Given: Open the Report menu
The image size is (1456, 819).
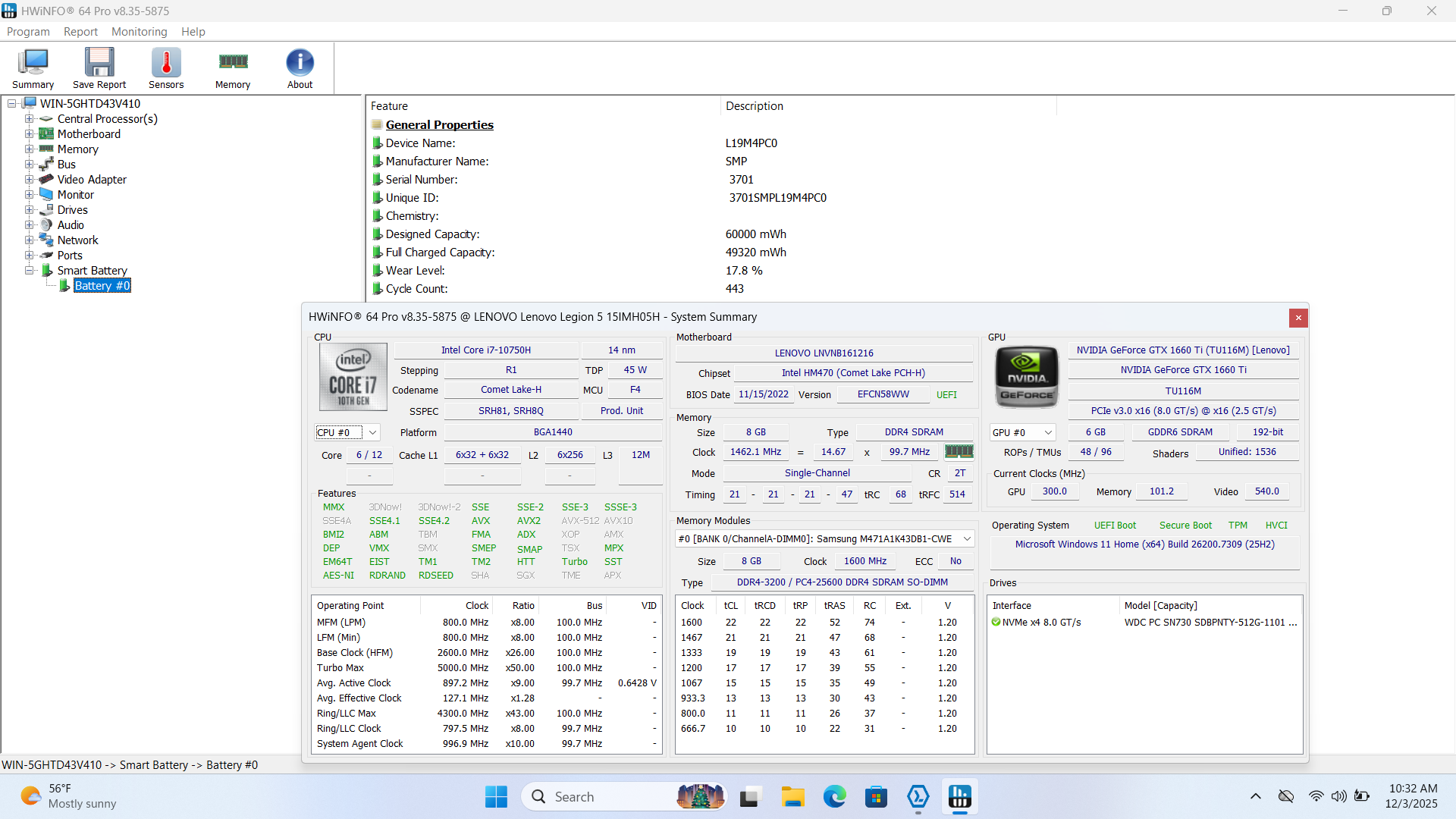Looking at the screenshot, I should [x=80, y=32].
